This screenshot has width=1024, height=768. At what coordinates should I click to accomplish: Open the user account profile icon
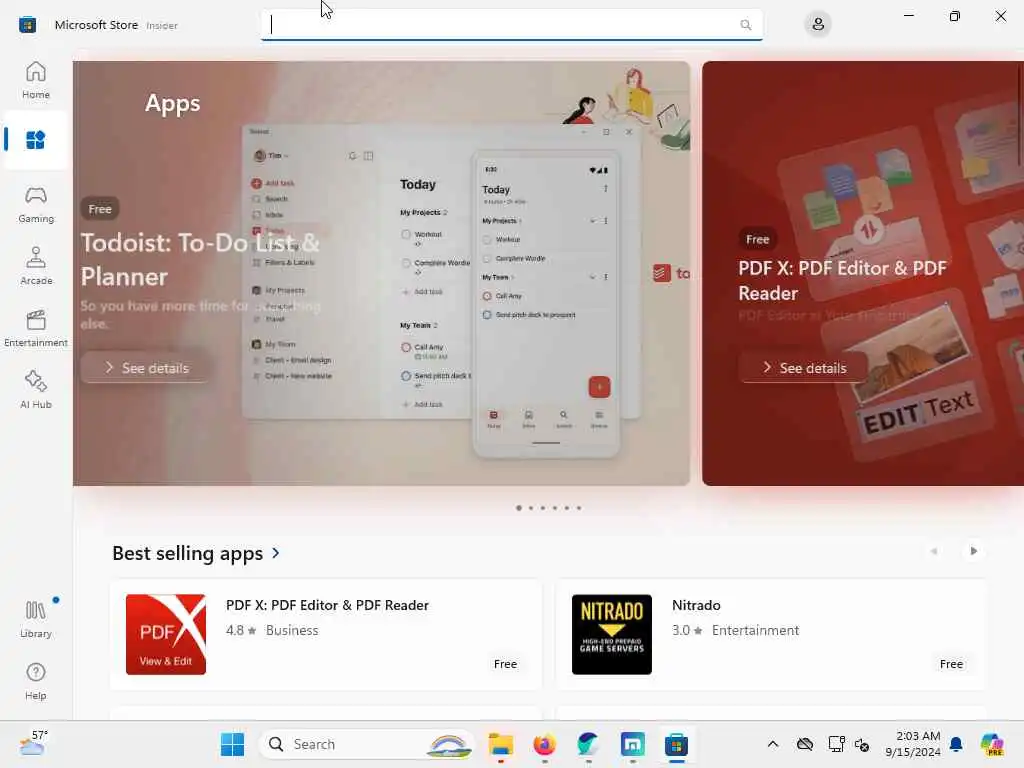818,25
